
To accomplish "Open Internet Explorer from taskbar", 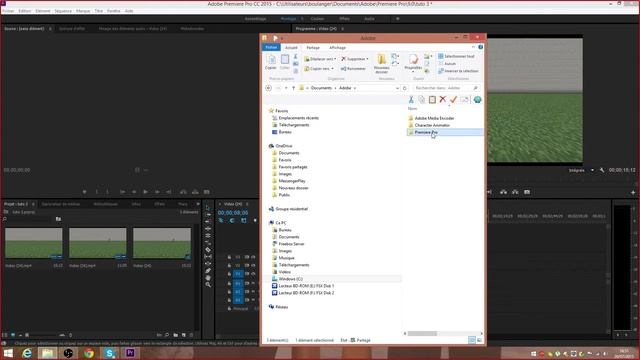I will (27, 353).
